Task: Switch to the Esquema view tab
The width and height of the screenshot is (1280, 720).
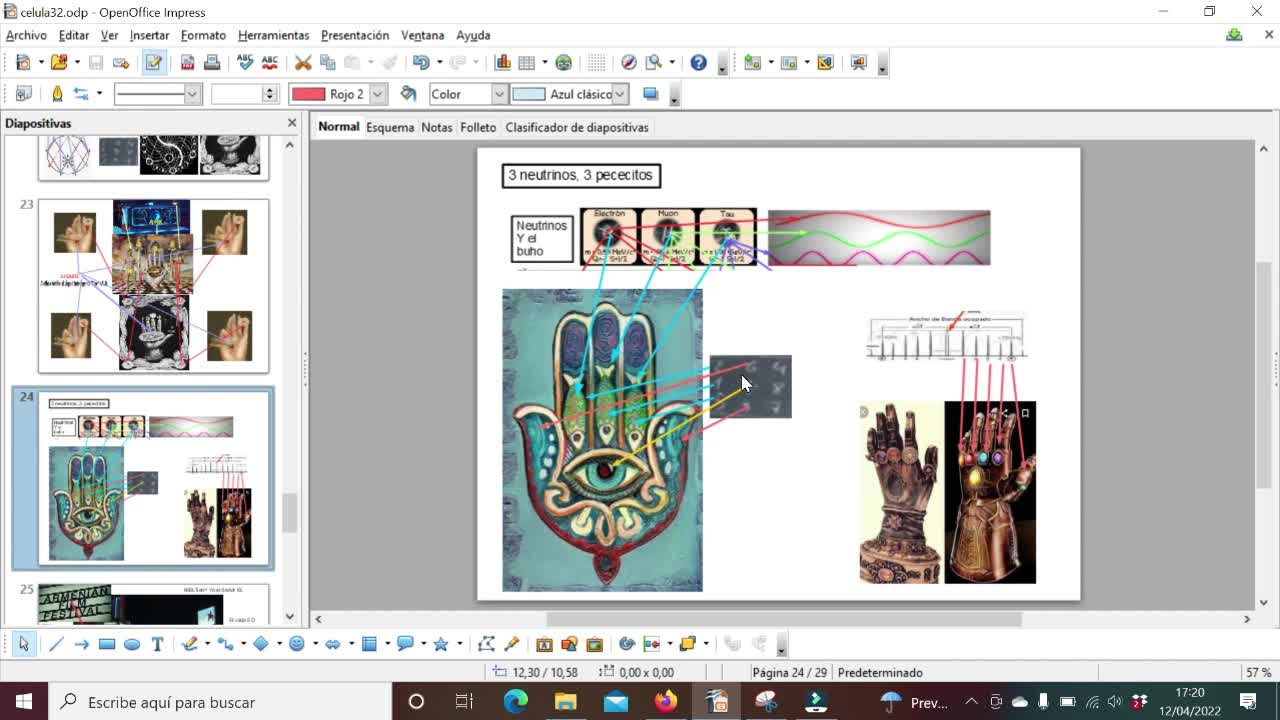Action: [390, 127]
